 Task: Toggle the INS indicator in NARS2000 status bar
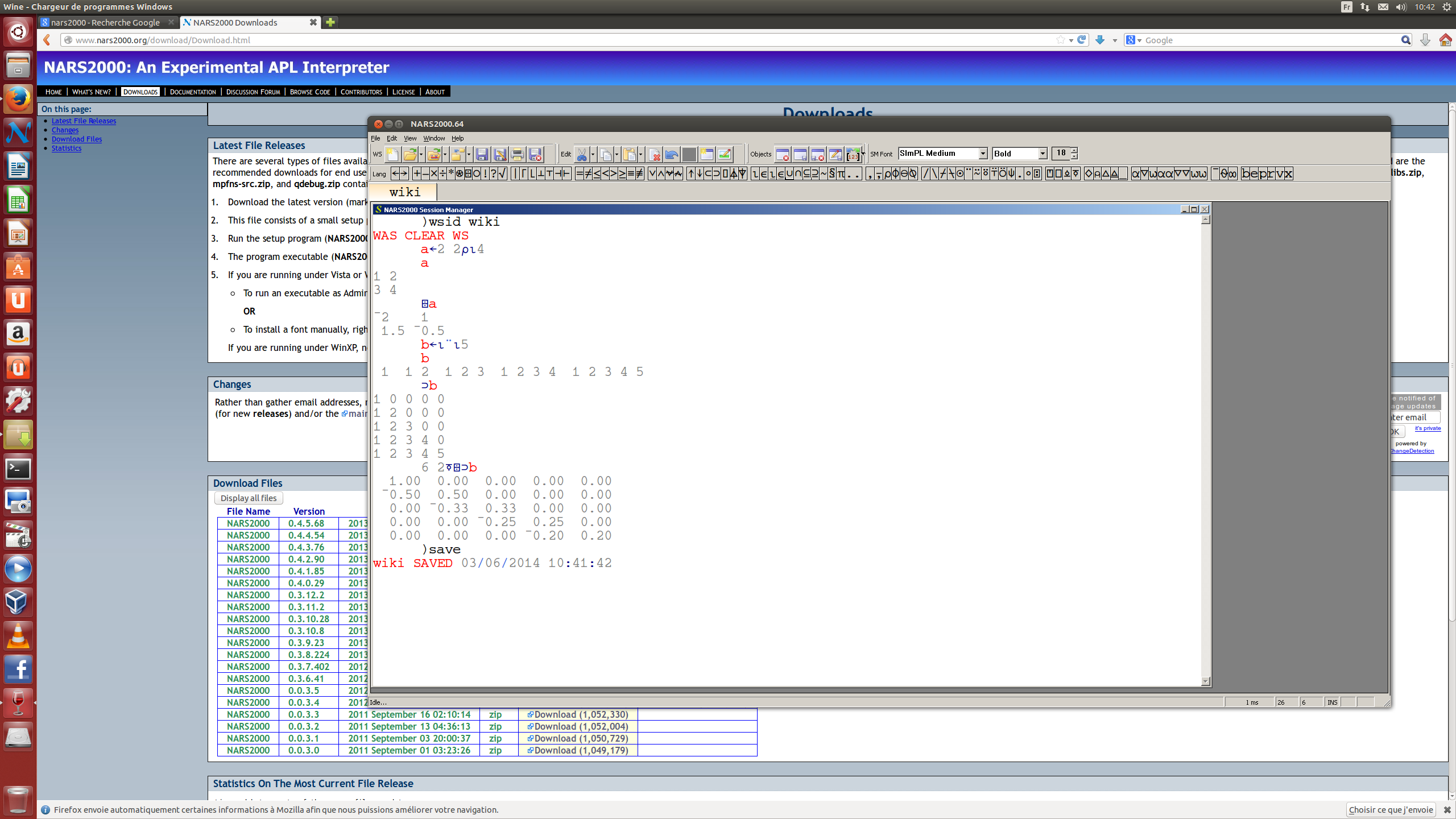pyautogui.click(x=1332, y=702)
